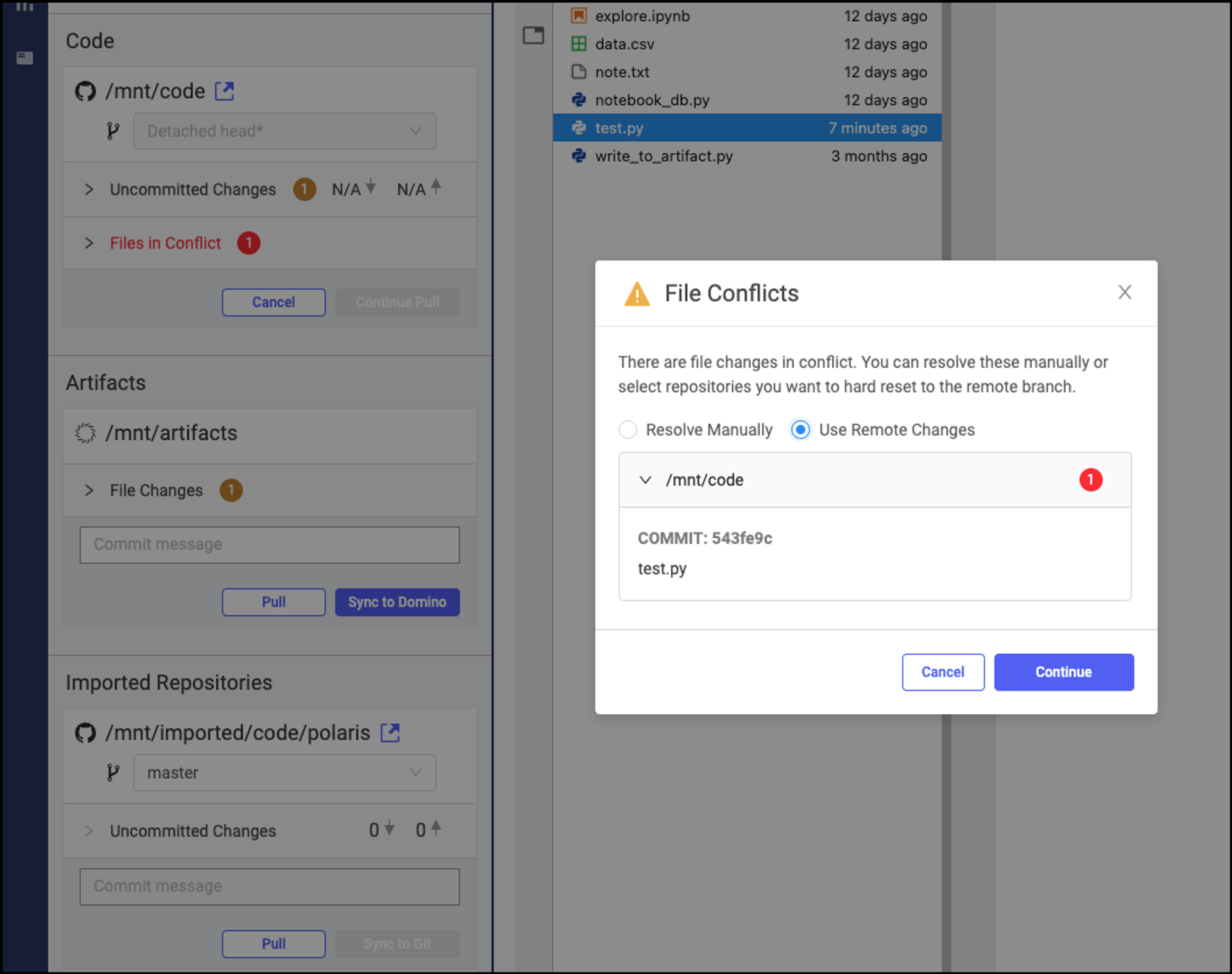This screenshot has height=974, width=1232.
Task: Click Cancel in File Conflicts dialog
Action: 943,672
